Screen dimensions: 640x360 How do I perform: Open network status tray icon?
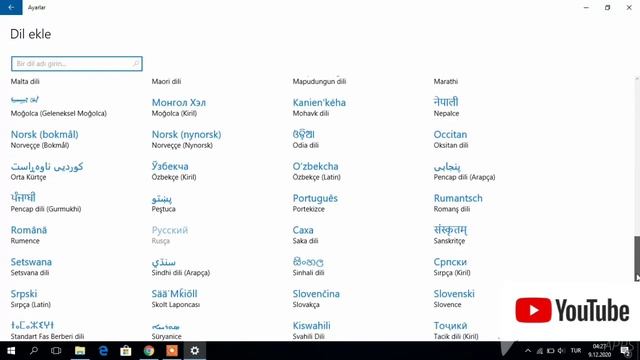coord(540,351)
